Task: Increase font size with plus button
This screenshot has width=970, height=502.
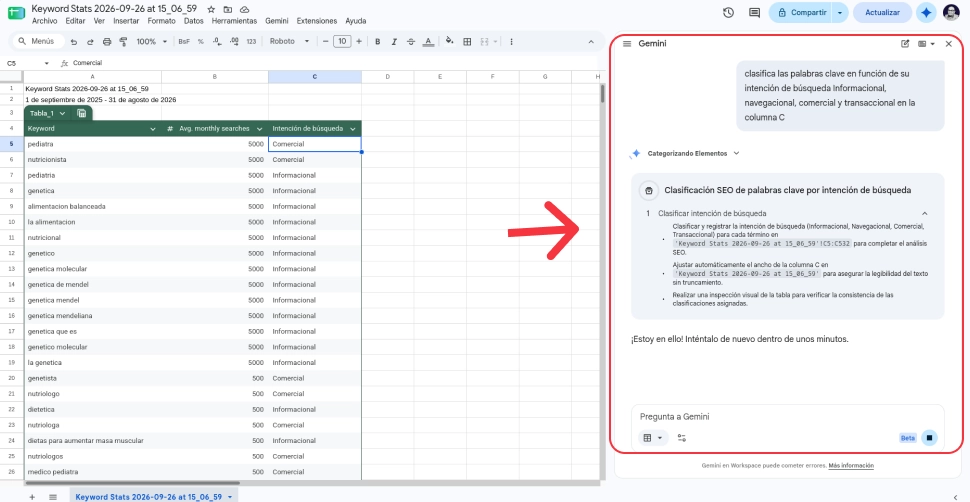Action: pyautogui.click(x=359, y=41)
